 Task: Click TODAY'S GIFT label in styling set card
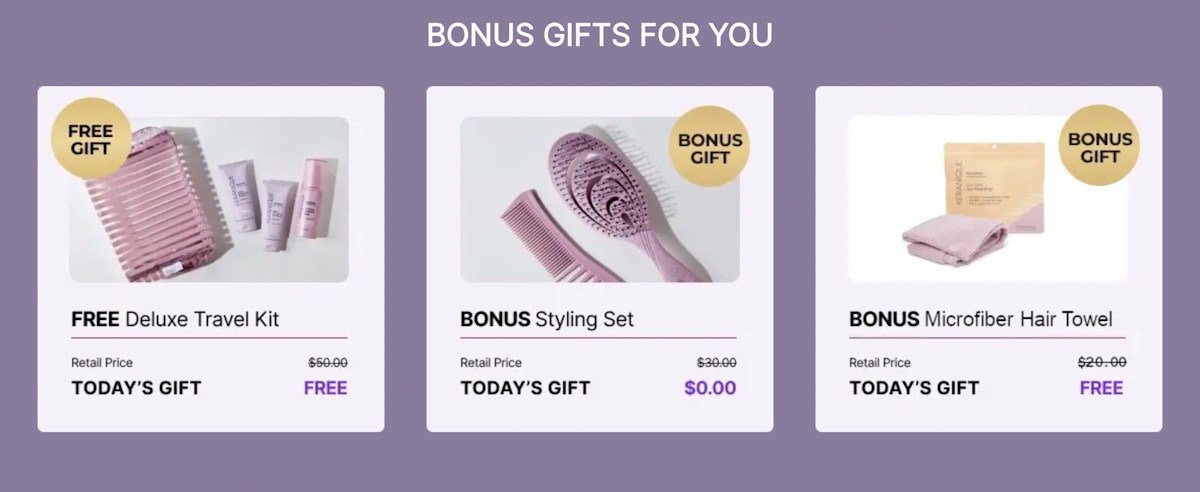(x=525, y=388)
